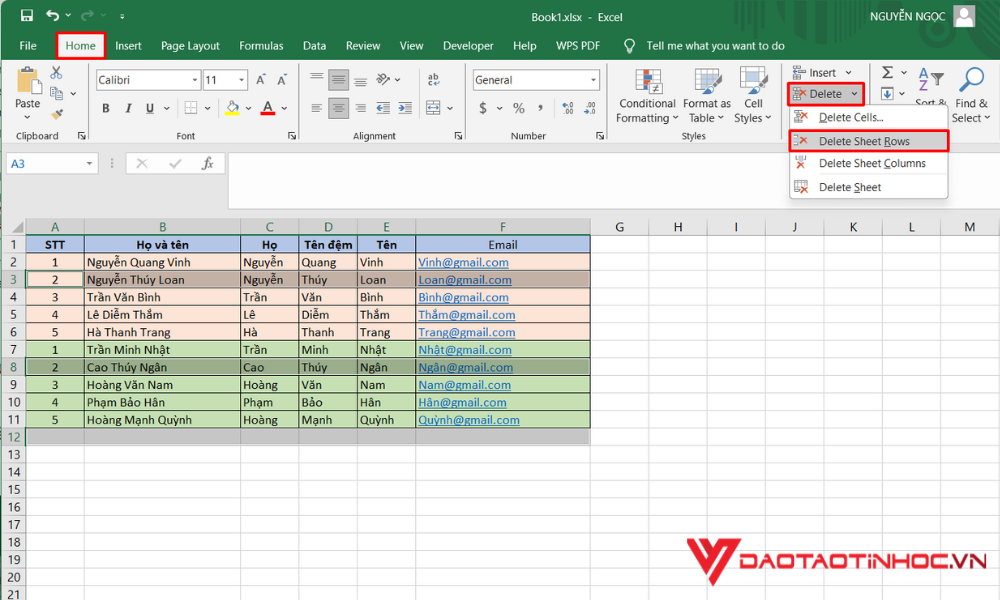
Task: Toggle Underline formatting
Action: click(x=149, y=107)
